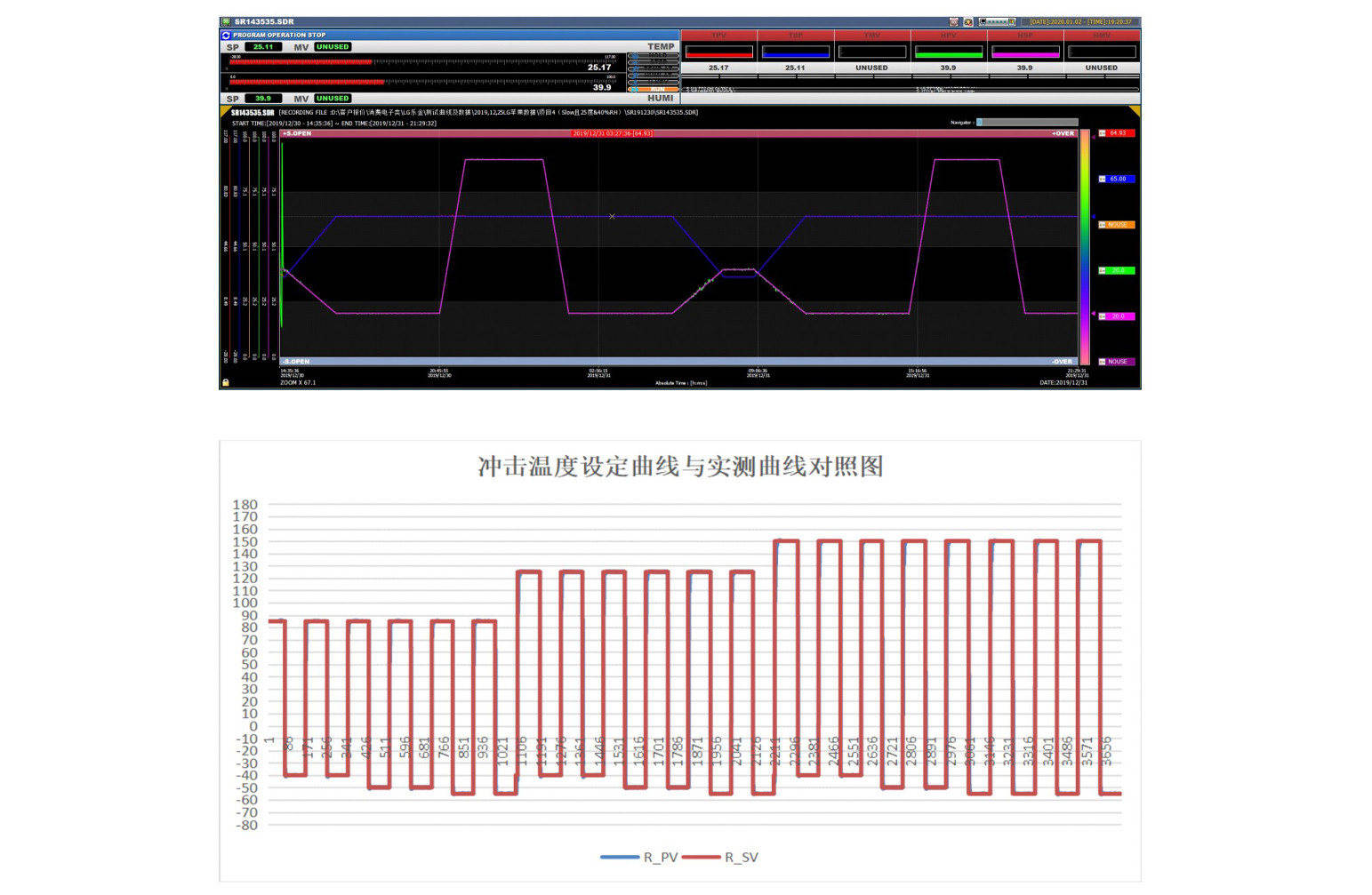Viewport: 1372px width, 895px height.
Task: Select the HPV channel header tab
Action: pyautogui.click(x=948, y=36)
